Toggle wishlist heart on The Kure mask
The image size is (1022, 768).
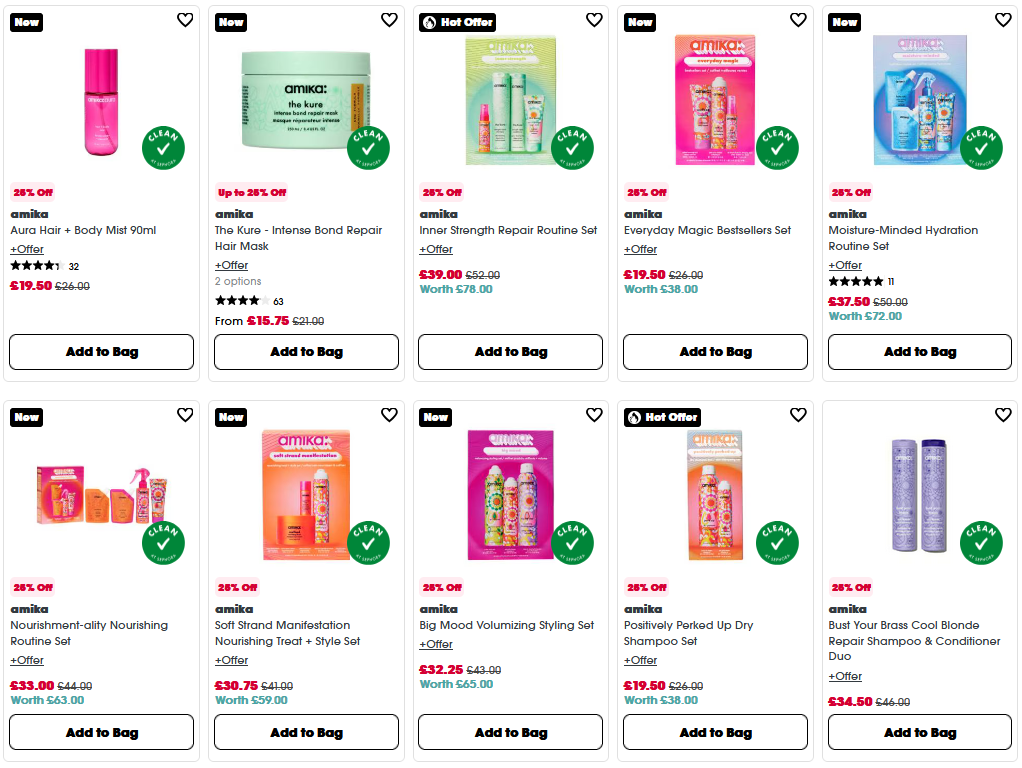coord(389,20)
